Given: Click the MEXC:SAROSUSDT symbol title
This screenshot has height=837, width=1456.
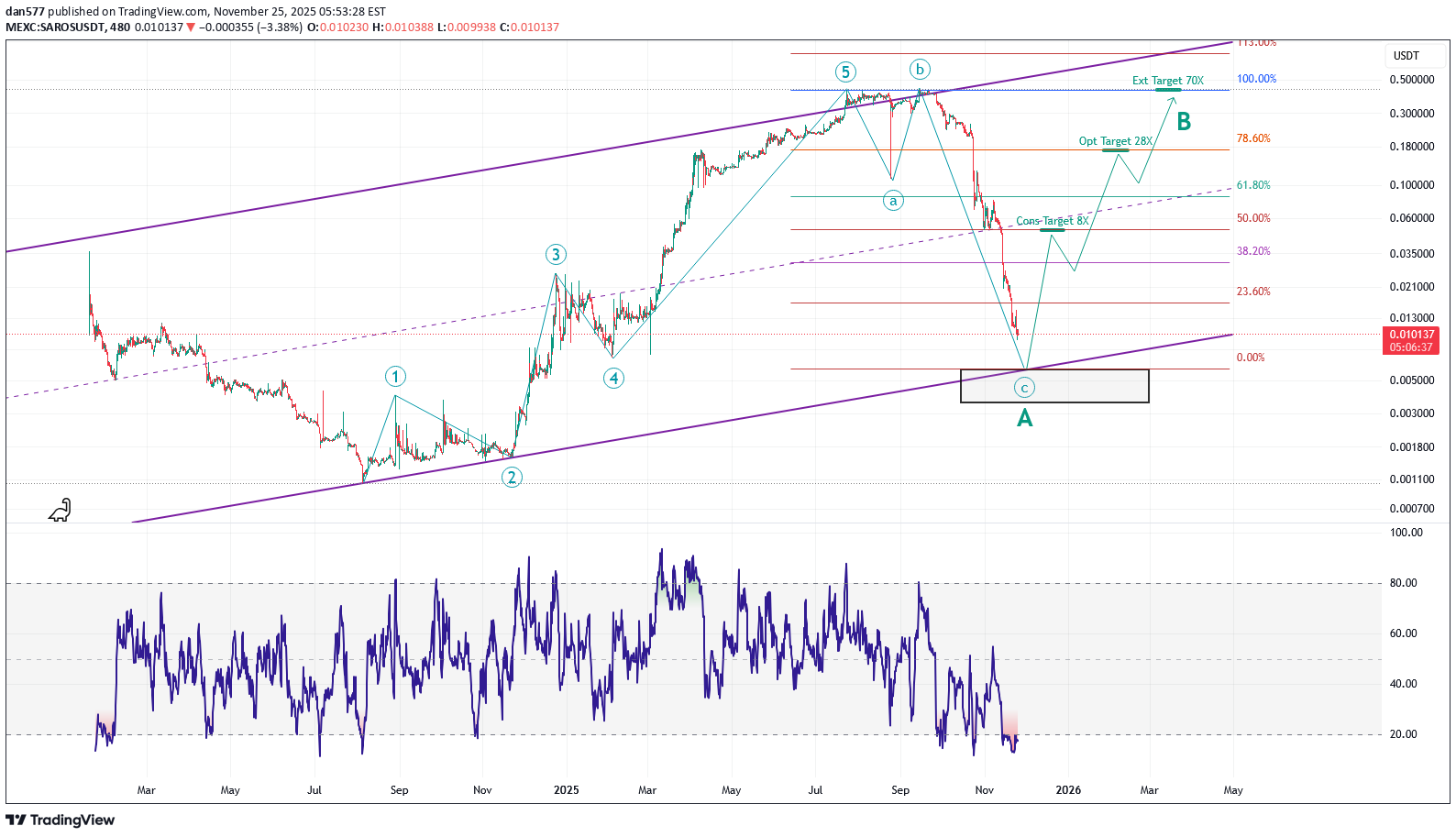Looking at the screenshot, I should (x=54, y=28).
